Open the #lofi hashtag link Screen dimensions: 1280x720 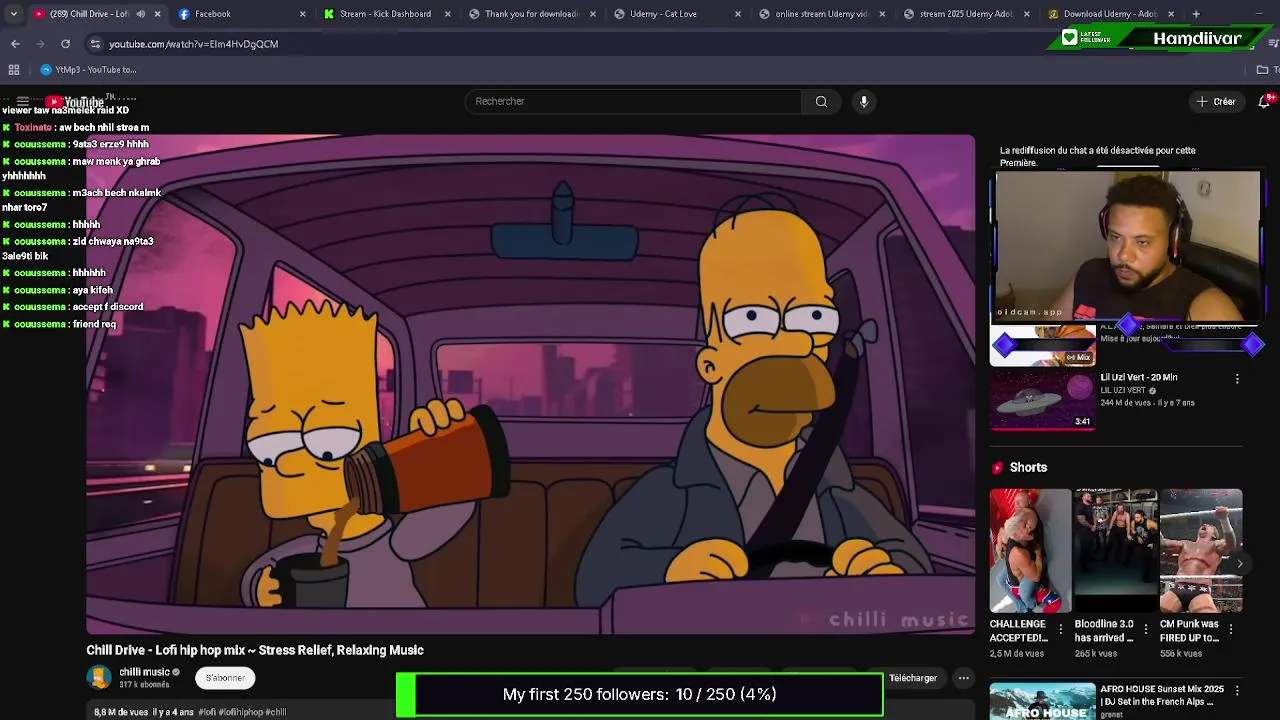pyautogui.click(x=207, y=712)
